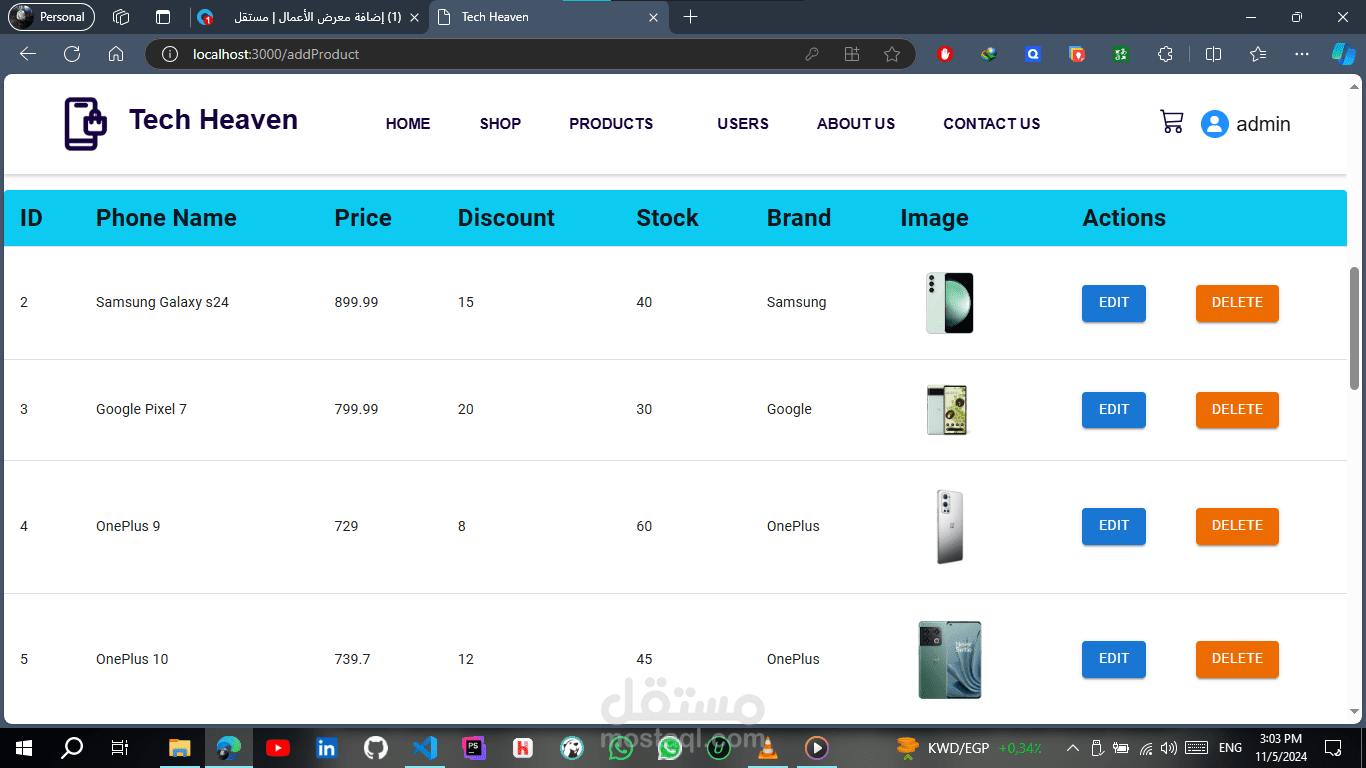Open the Favorites list icon
The height and width of the screenshot is (768, 1366).
[1258, 54]
